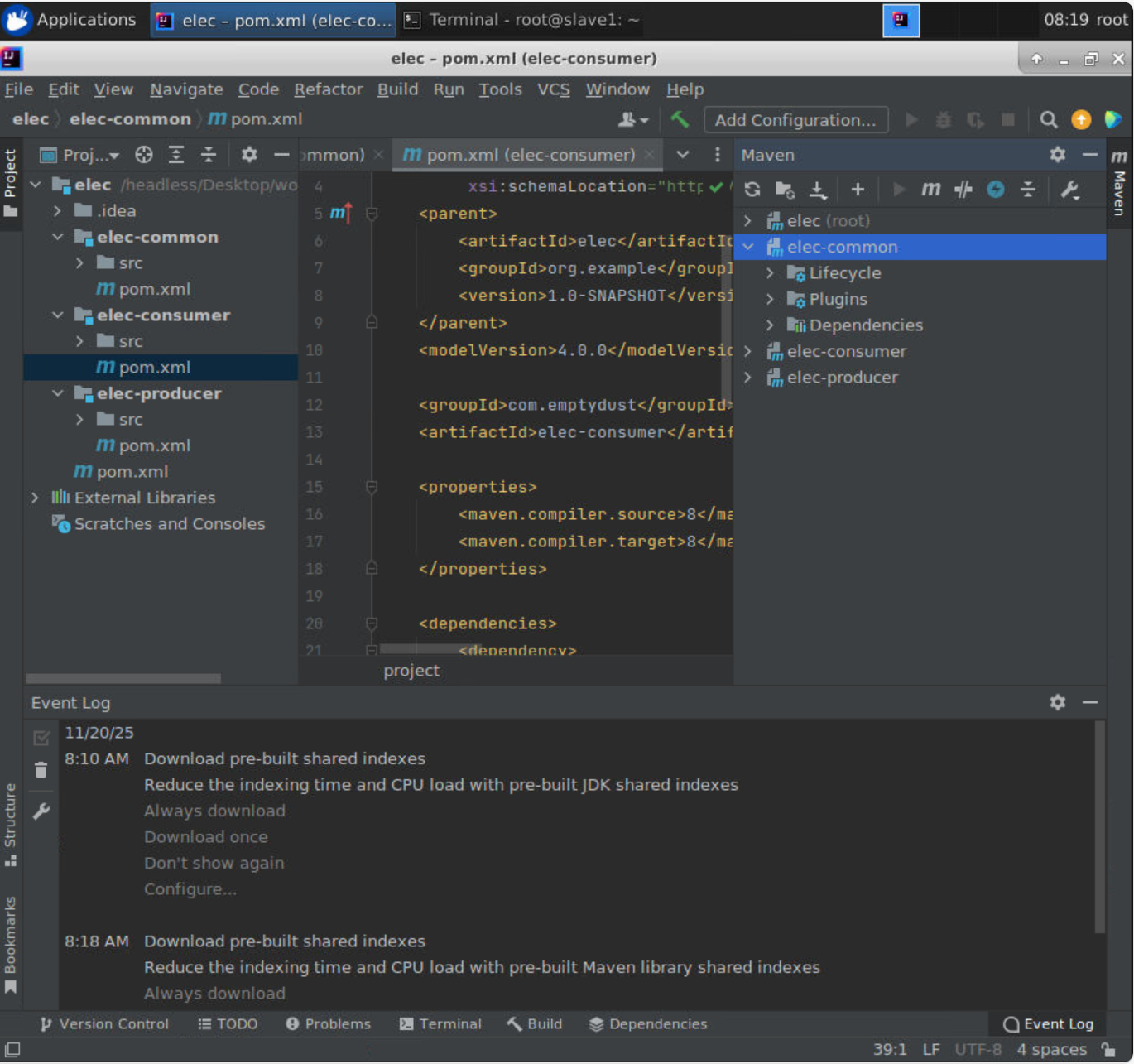Click Search Everywhere magnifier icon
This screenshot has width=1134, height=1064.
click(1048, 120)
